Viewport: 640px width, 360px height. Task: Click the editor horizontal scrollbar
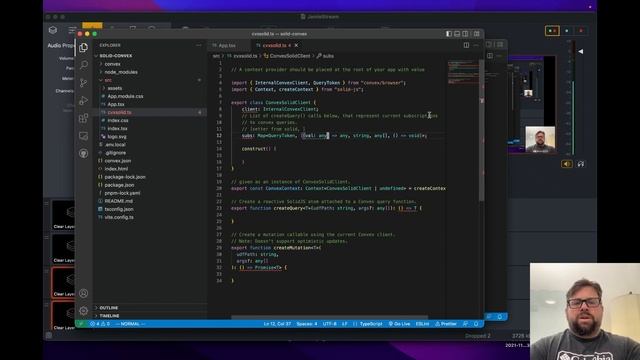329,317
